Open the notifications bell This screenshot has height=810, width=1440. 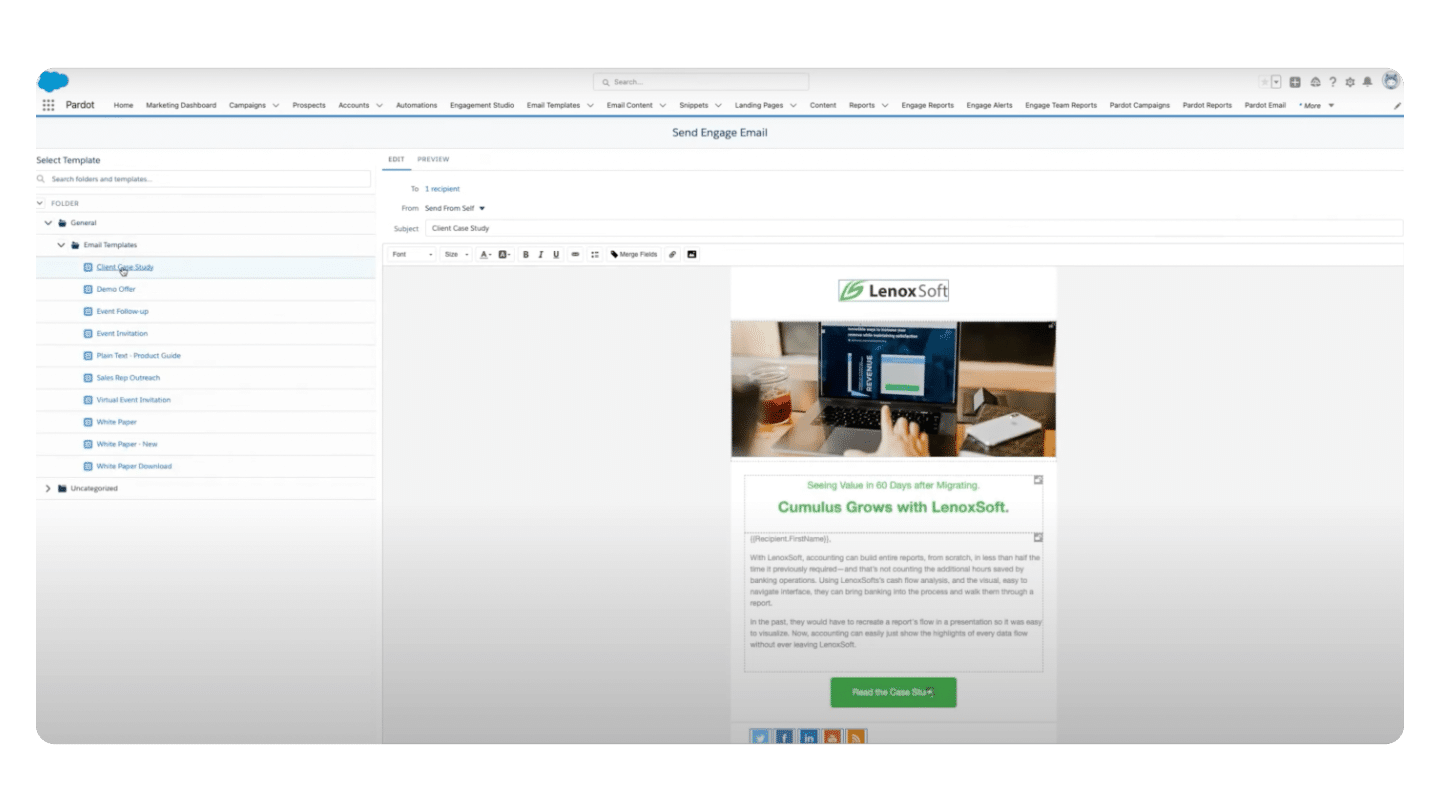point(1367,82)
